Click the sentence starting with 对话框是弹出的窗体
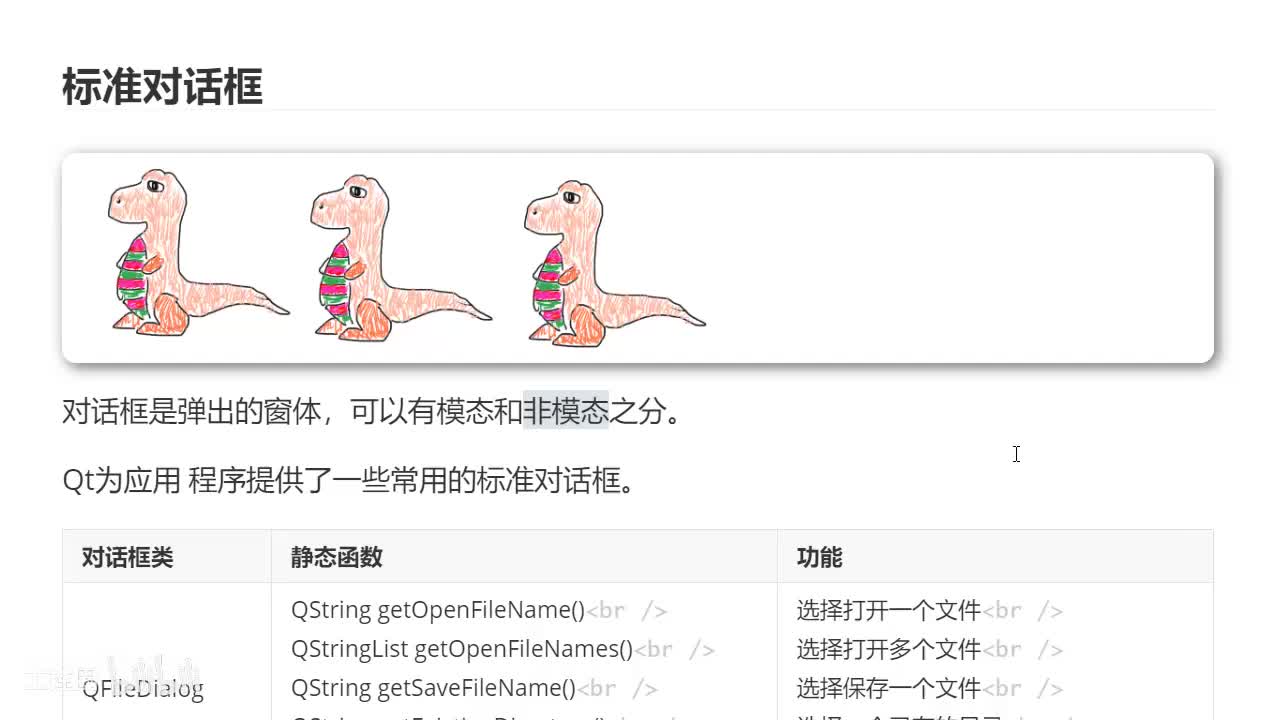 (x=371, y=410)
